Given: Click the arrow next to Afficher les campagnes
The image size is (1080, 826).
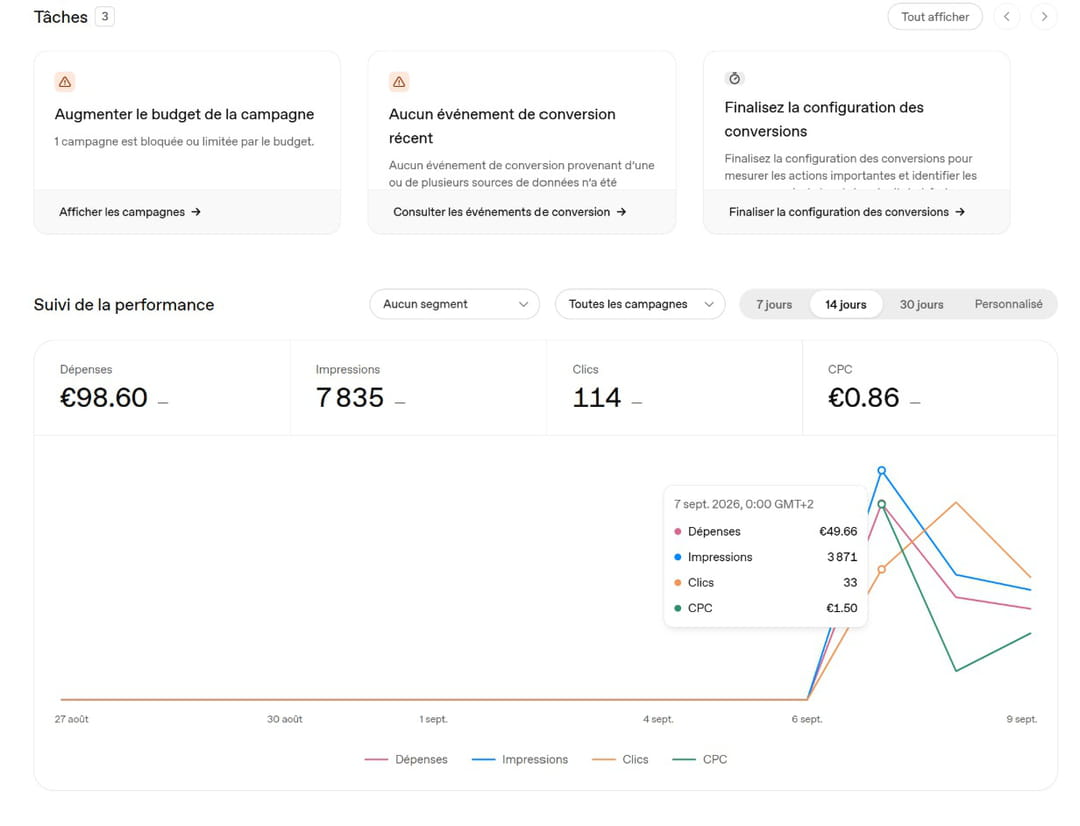Looking at the screenshot, I should pyautogui.click(x=196, y=212).
